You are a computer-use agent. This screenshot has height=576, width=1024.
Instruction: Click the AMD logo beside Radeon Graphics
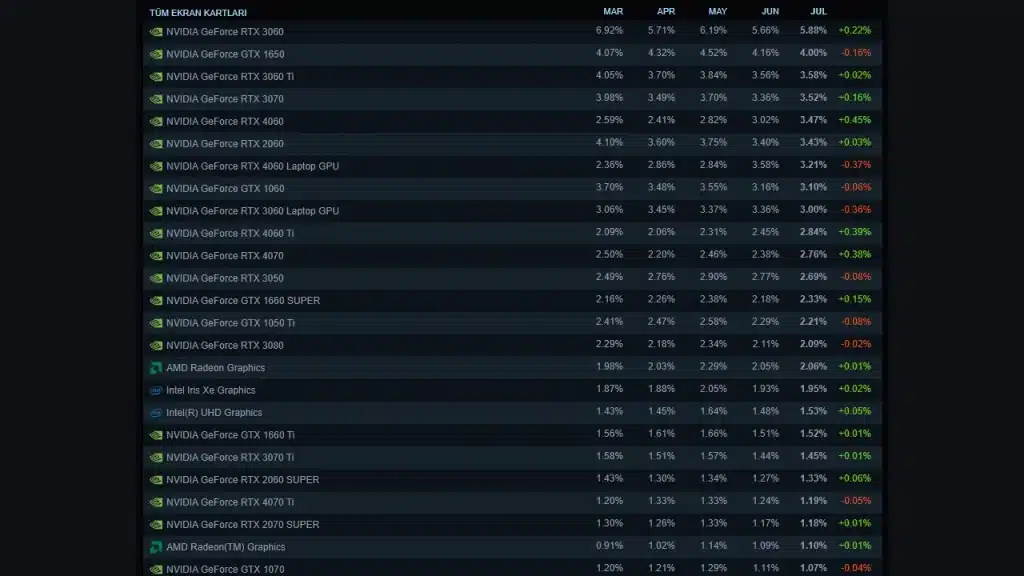(x=156, y=368)
